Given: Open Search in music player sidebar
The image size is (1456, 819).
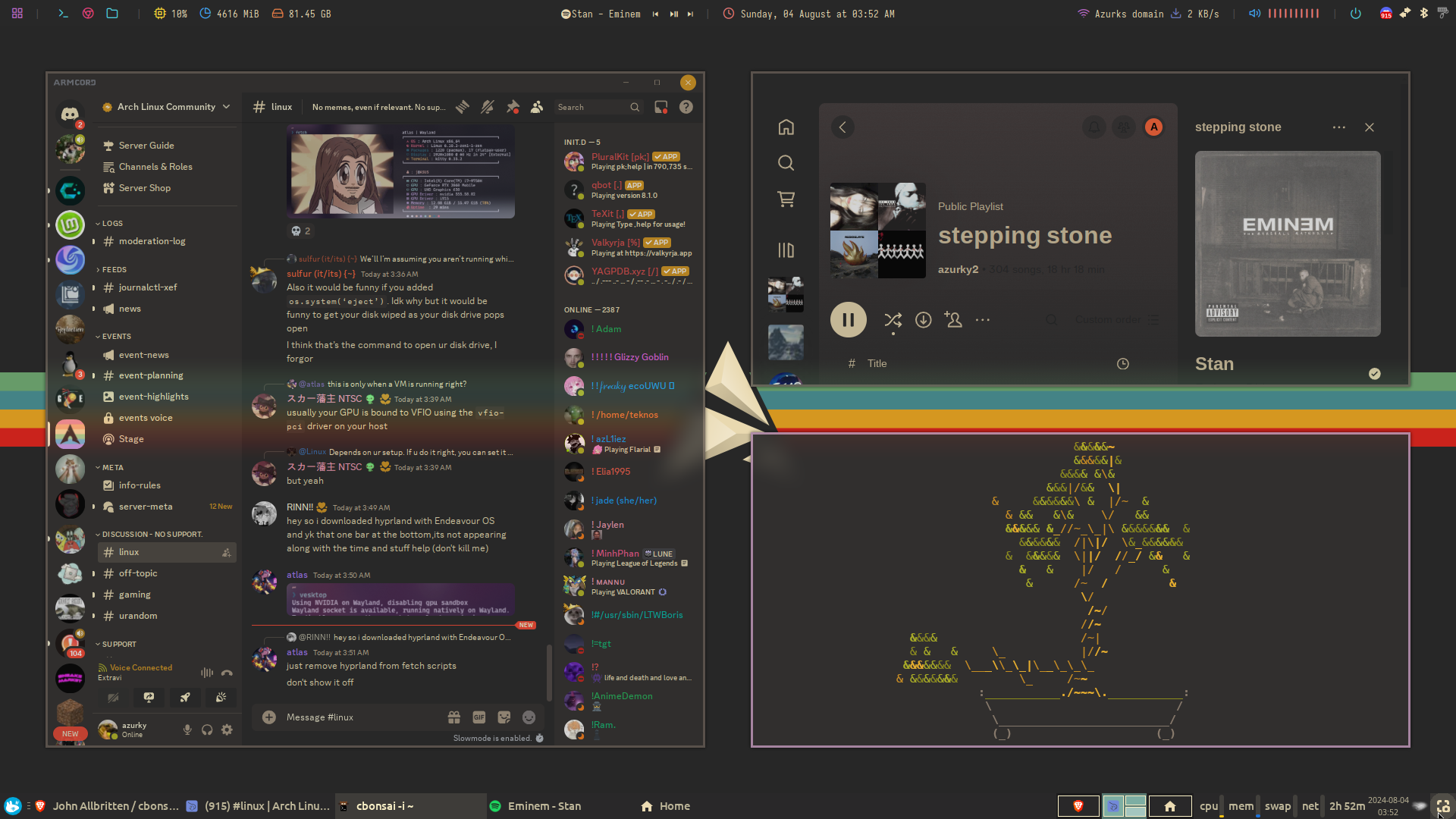Looking at the screenshot, I should [786, 163].
